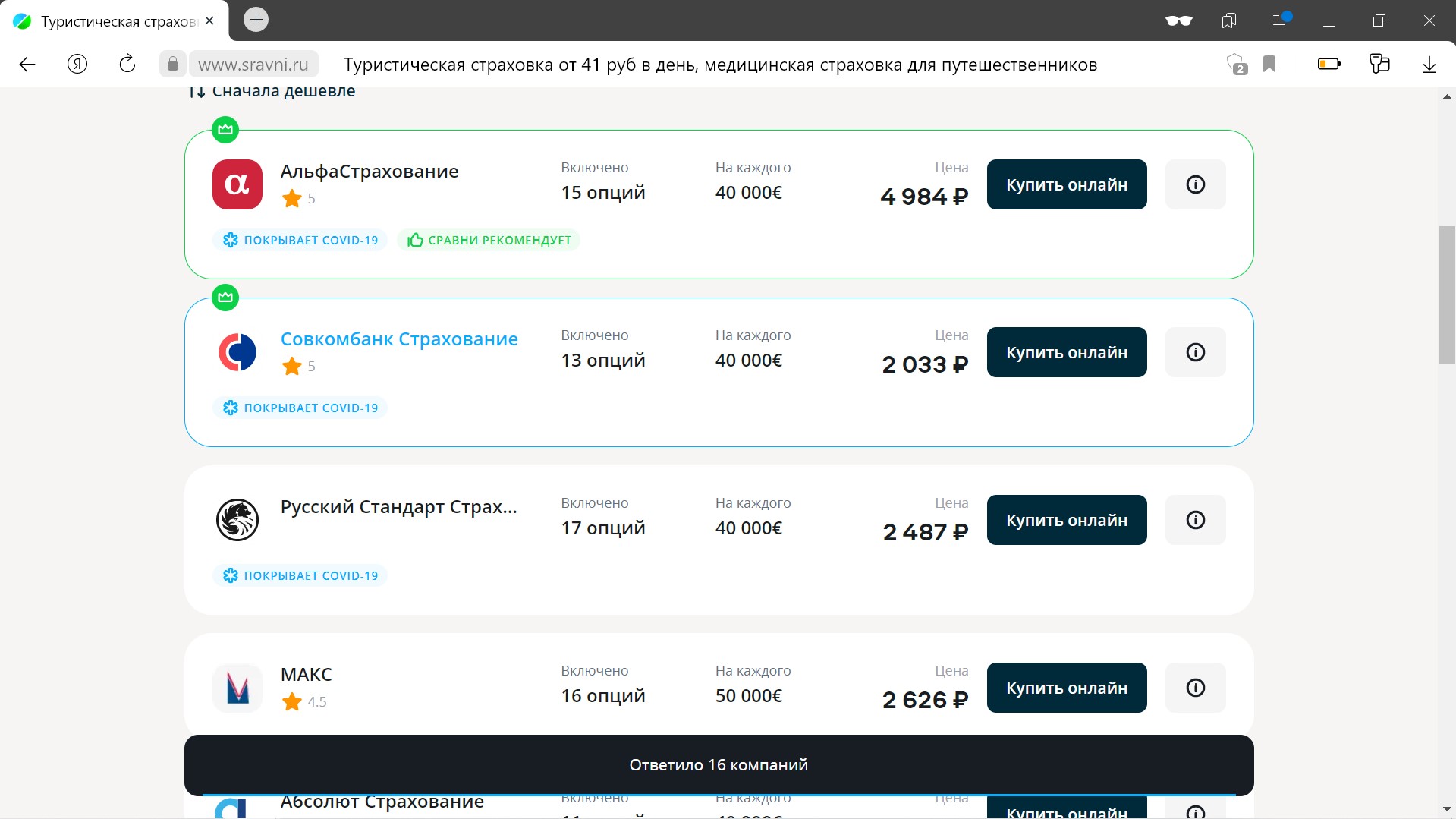Open the new tab plus button
Screen dimensions: 1456x819
pos(256,20)
